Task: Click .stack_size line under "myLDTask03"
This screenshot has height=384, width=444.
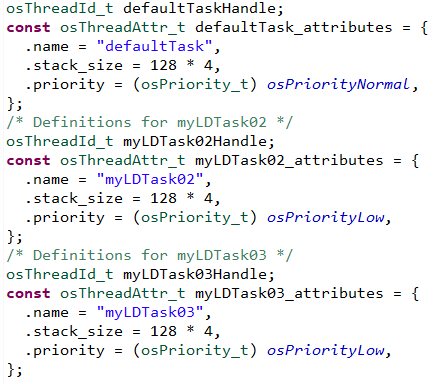Action: tap(123, 331)
